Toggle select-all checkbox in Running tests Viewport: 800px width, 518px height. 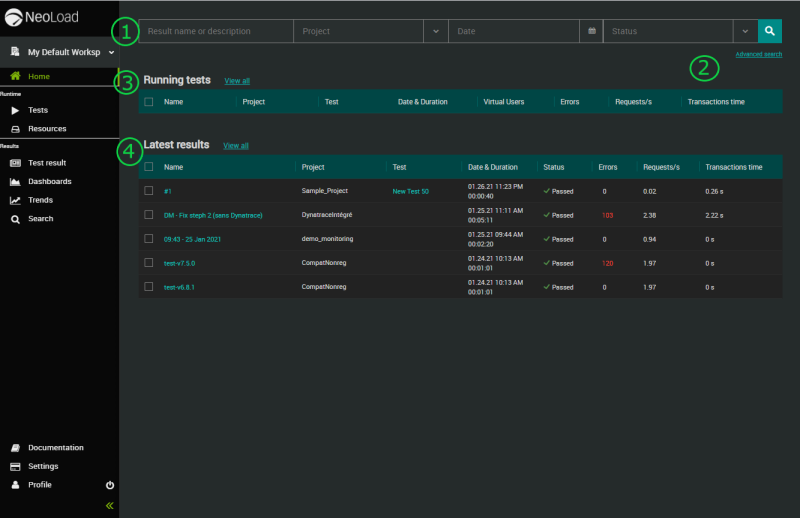click(x=149, y=102)
